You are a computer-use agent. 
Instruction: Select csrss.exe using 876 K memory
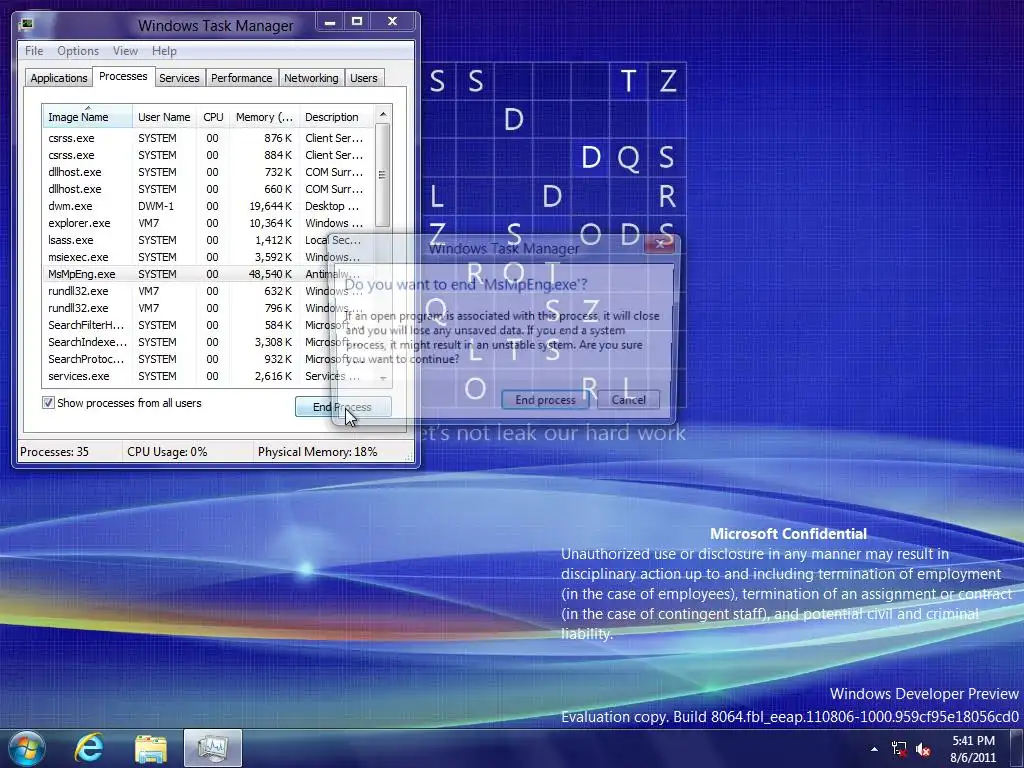pyautogui.click(x=208, y=138)
